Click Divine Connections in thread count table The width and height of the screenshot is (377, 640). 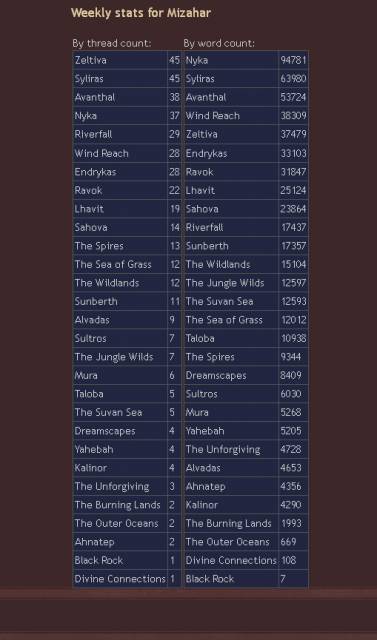(120, 579)
